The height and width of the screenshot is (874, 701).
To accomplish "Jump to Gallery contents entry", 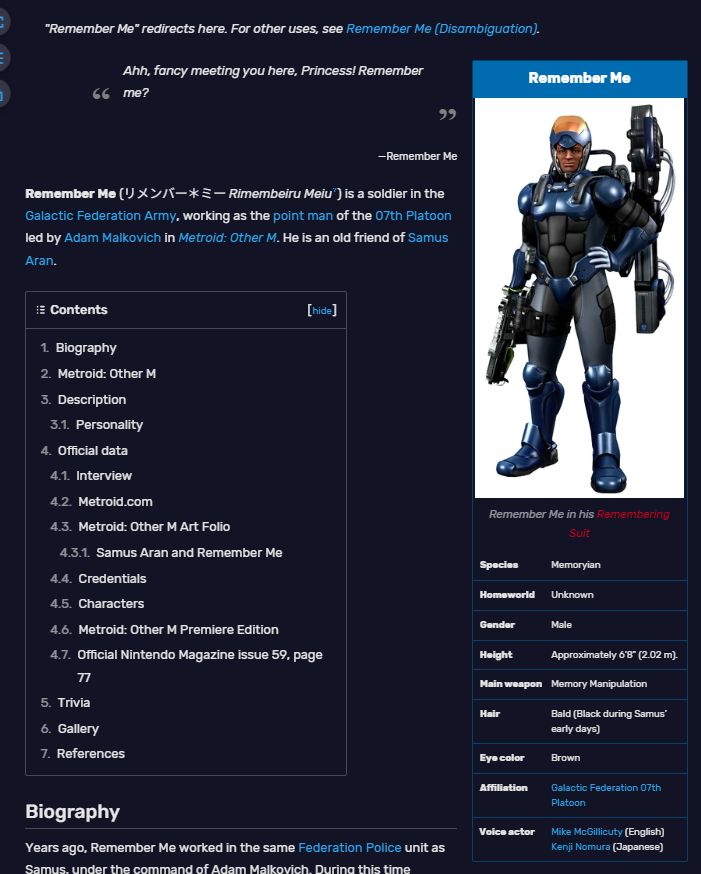I will pos(78,729).
